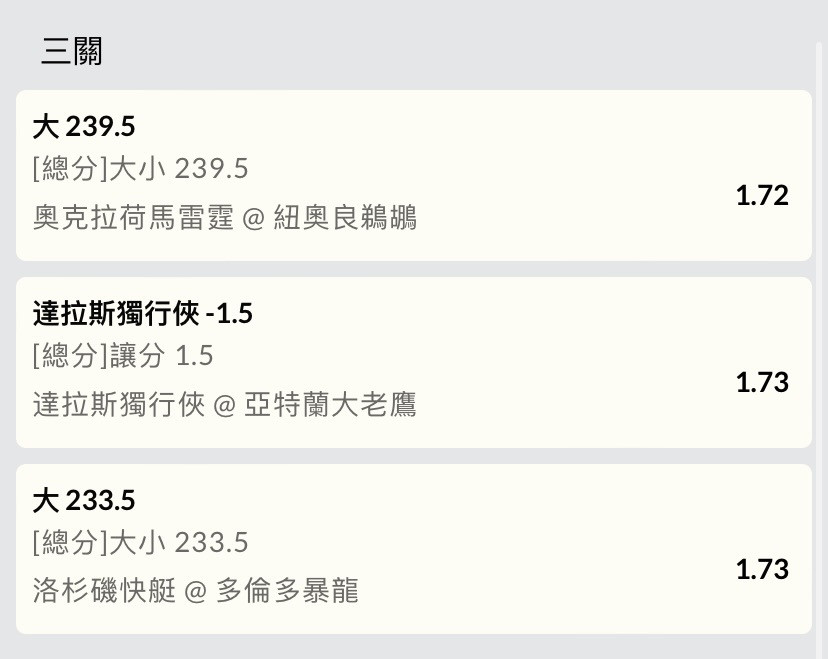Open 奧克拉荷馬雷霆 @ 紐奧良鵜鶘 matchup
Screen dimensions: 828x659
(224, 218)
